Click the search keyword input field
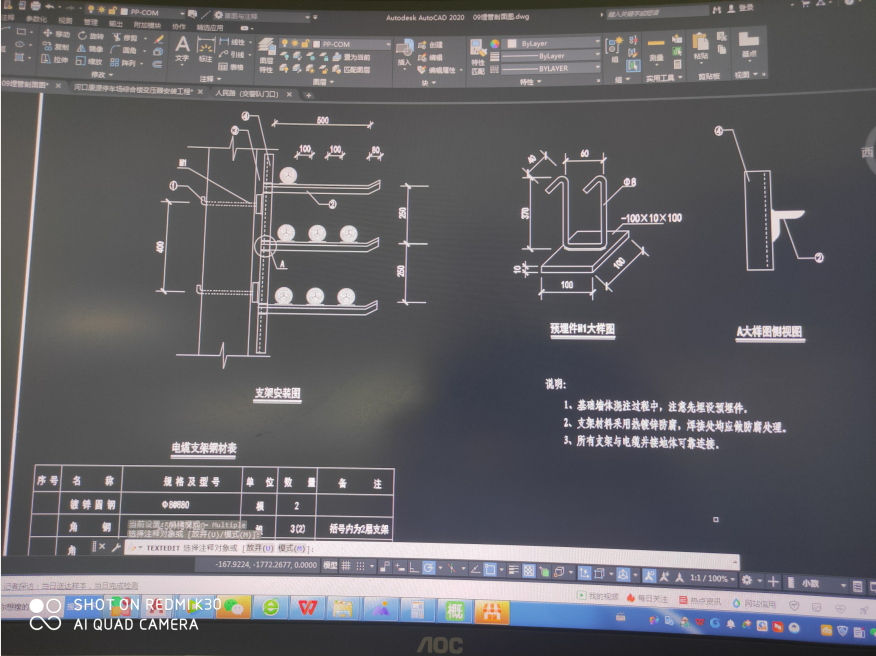Viewport: 876px width, 656px height. pyautogui.click(x=657, y=12)
